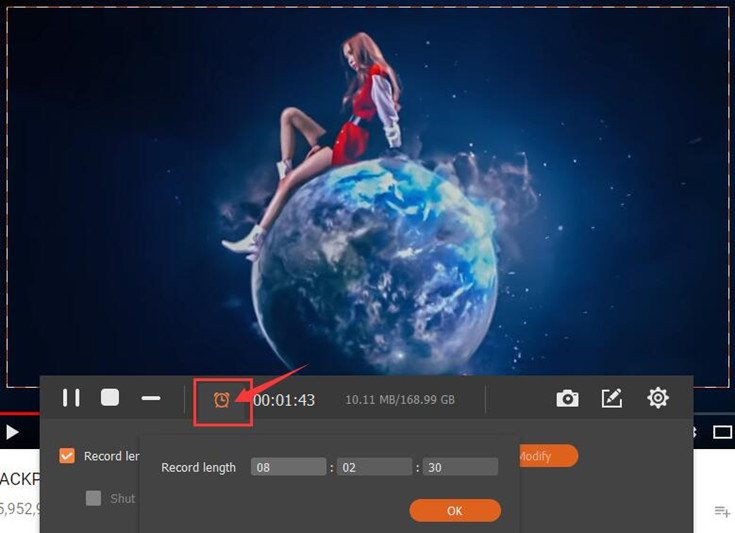Click the elapsed time 00:01:43
The image size is (735, 533).
(284, 400)
